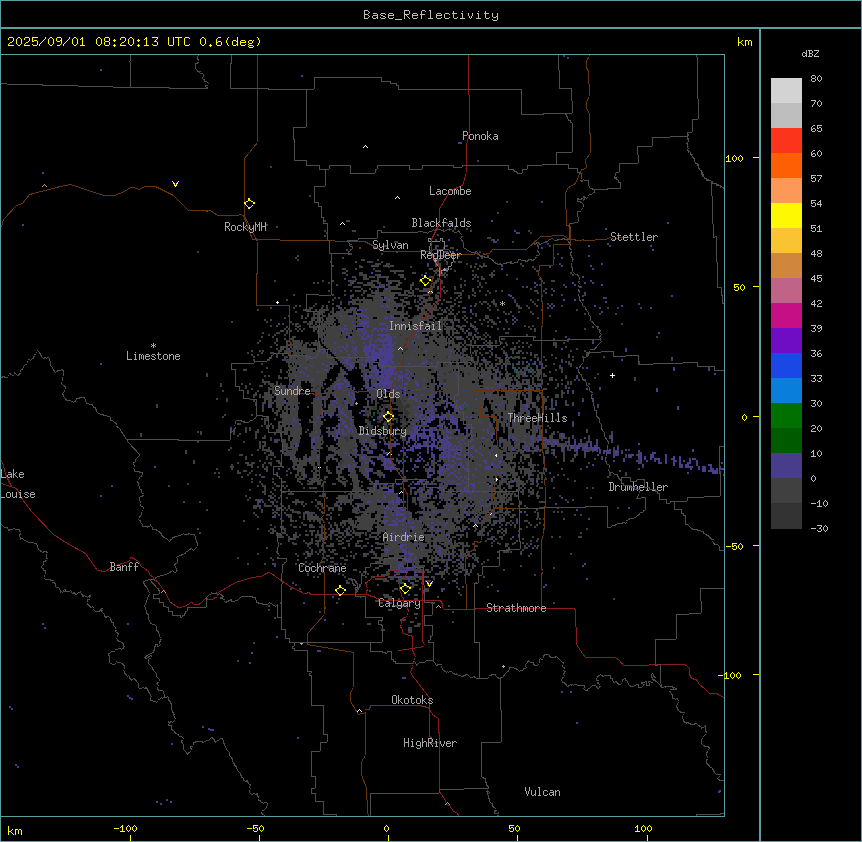This screenshot has width=862, height=842.
Task: Click the yellow diamond marker above Didsbury
Action: 388,417
